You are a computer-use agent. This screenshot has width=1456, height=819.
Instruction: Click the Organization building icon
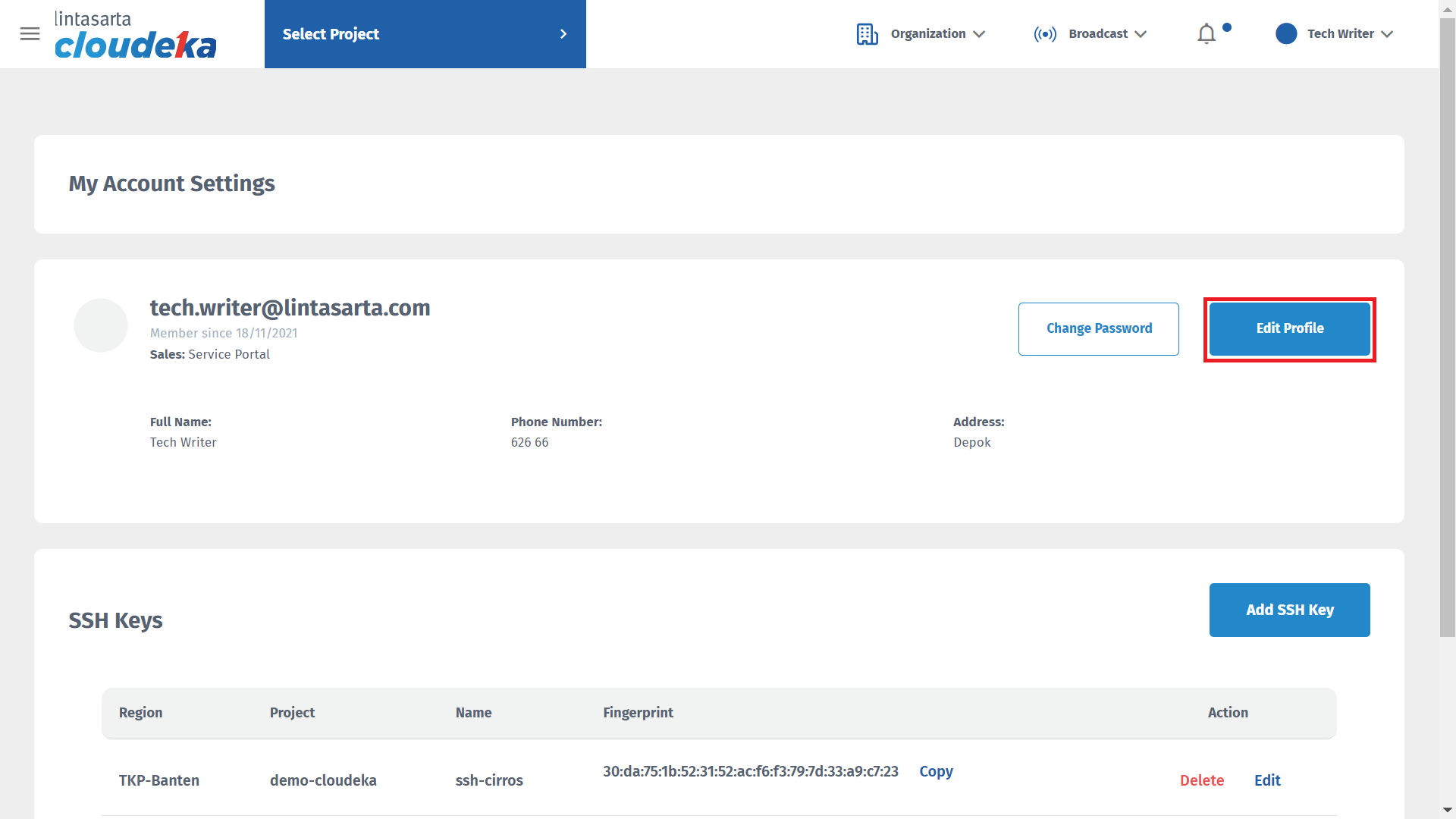(x=867, y=34)
